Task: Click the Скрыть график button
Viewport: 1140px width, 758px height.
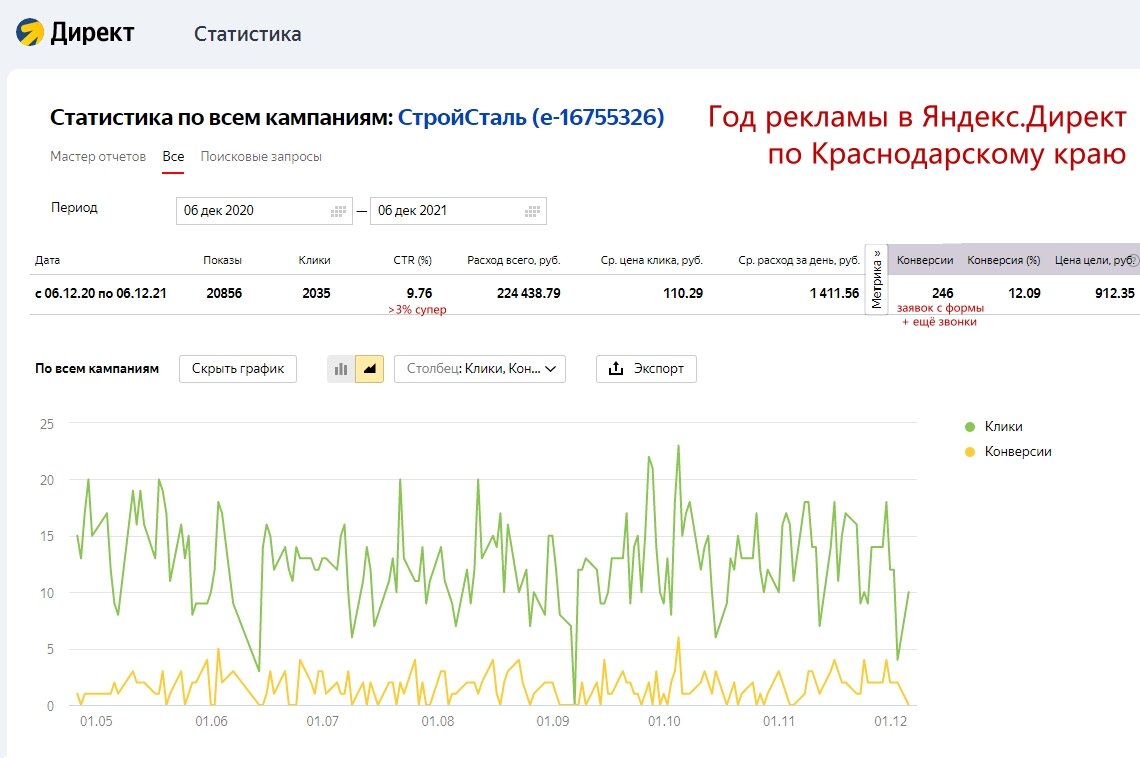Action: tap(238, 369)
